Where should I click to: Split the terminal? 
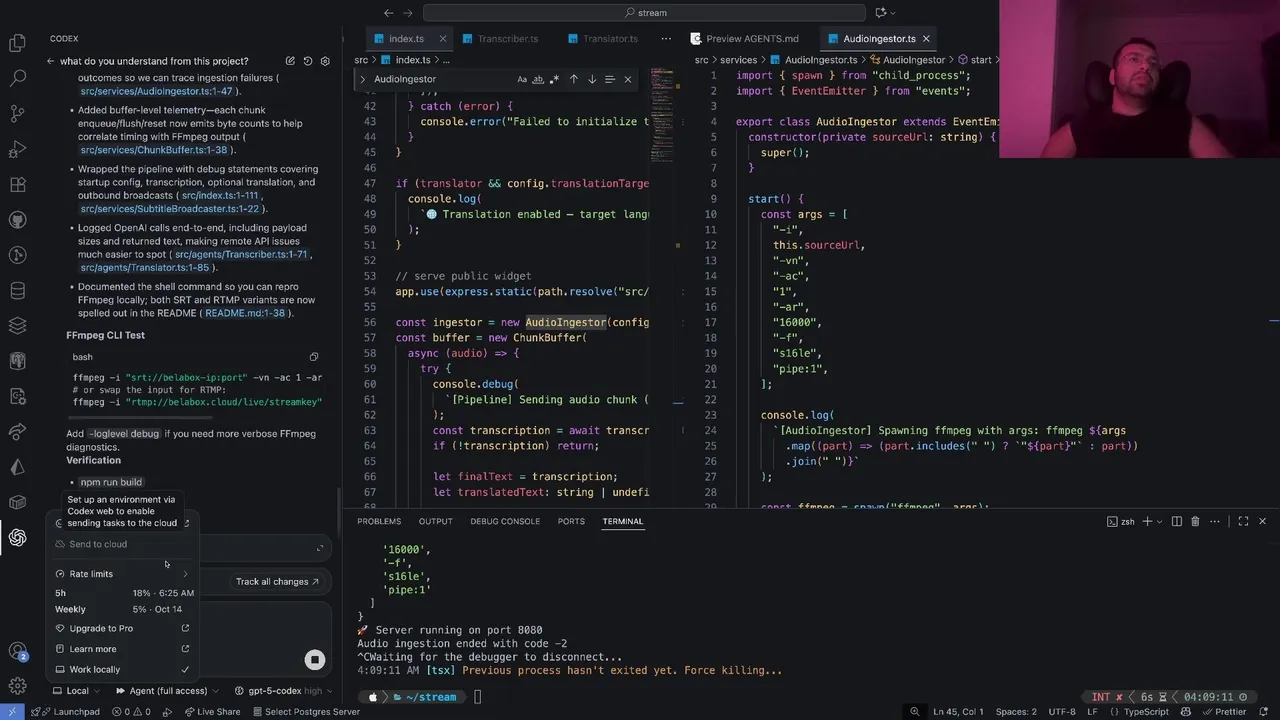pyautogui.click(x=1177, y=521)
